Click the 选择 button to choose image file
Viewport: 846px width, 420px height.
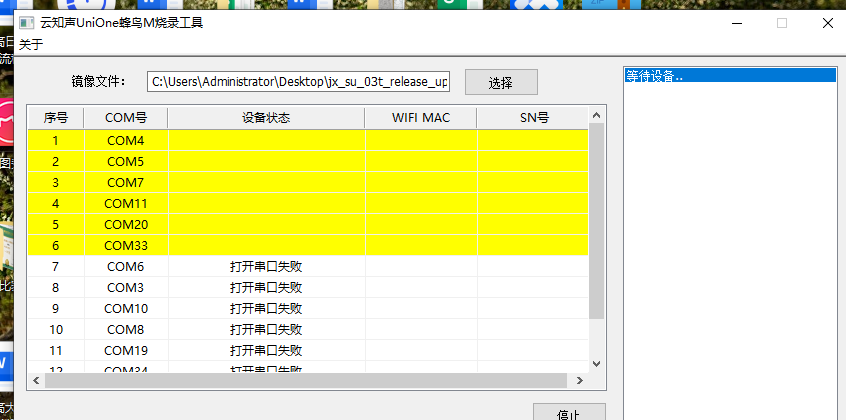pyautogui.click(x=501, y=82)
